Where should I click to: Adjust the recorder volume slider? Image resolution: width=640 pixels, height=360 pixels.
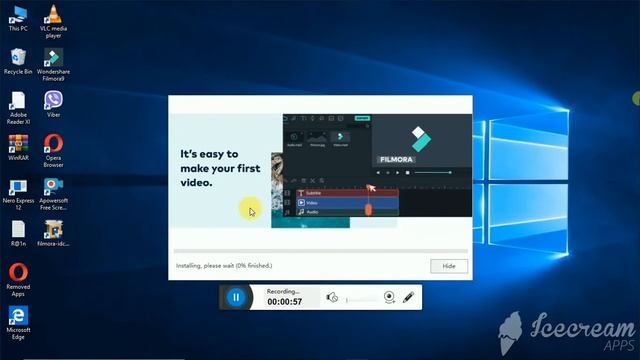(x=361, y=300)
